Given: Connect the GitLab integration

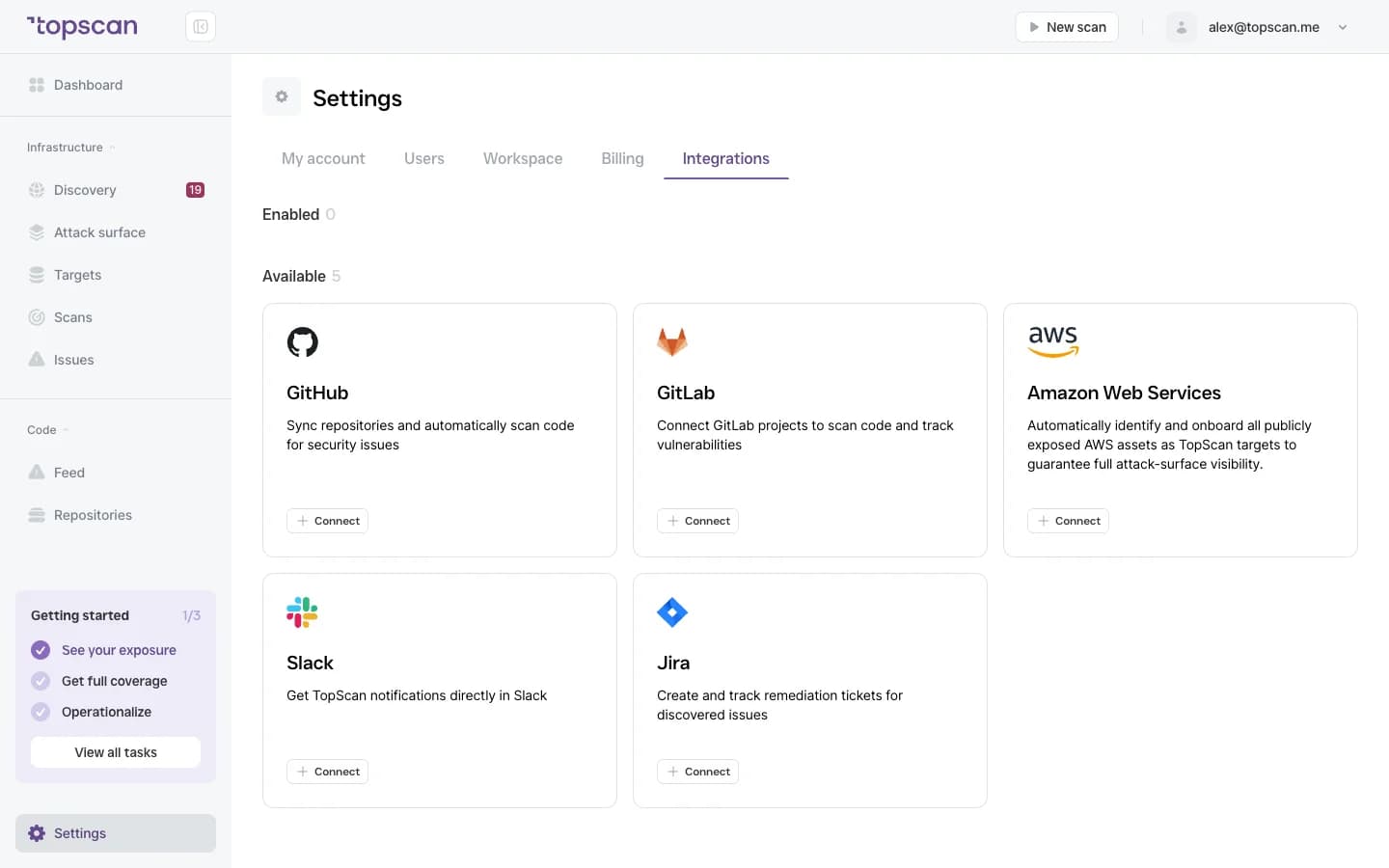Looking at the screenshot, I should (x=698, y=521).
